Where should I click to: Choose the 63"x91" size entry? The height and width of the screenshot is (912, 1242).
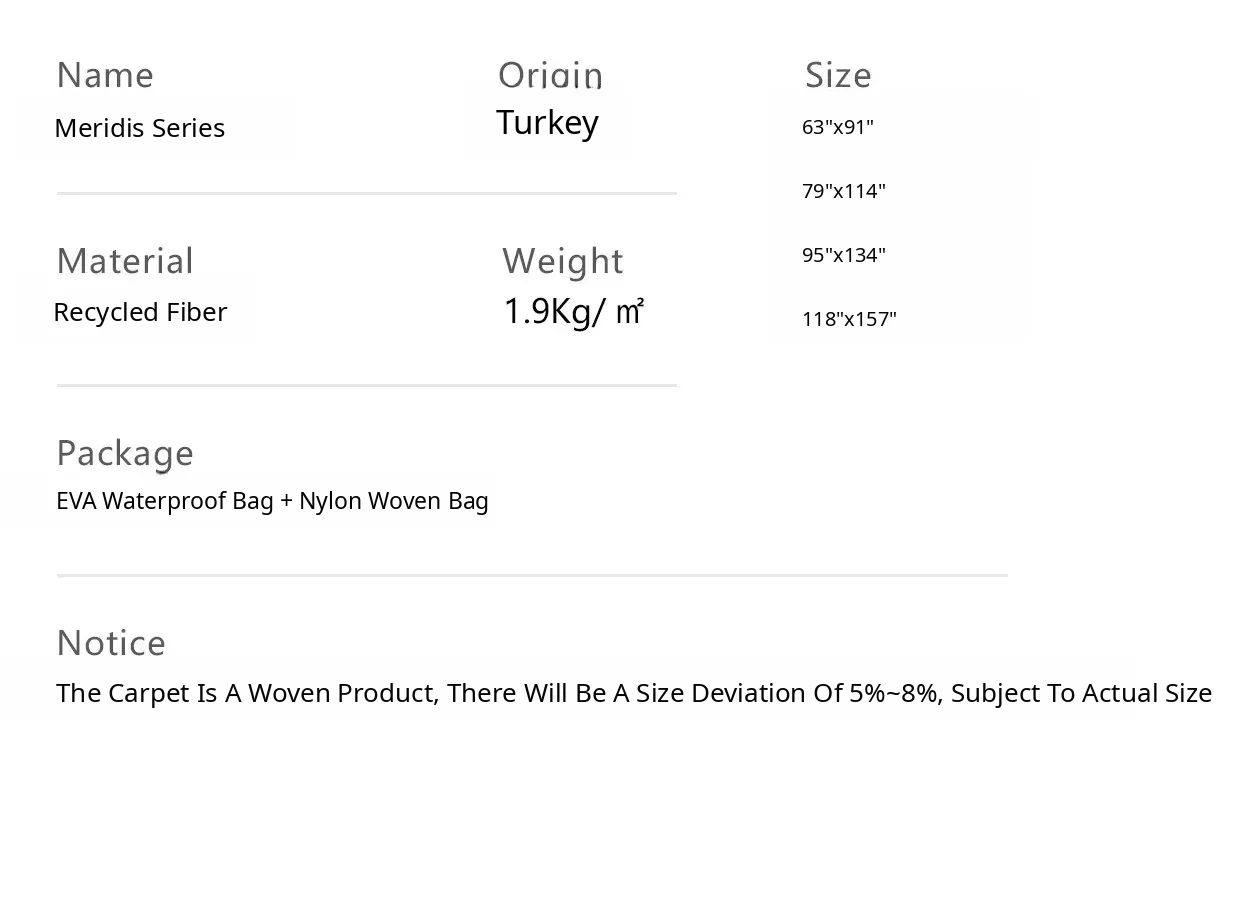click(x=838, y=127)
